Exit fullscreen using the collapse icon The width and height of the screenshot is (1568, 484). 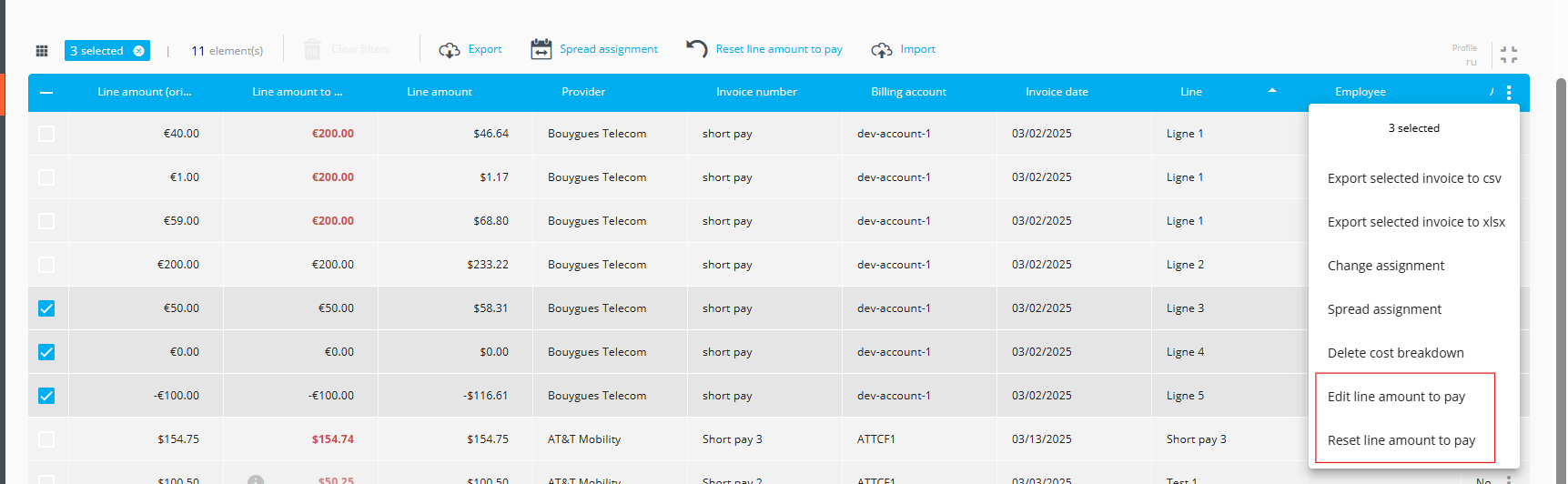(1508, 55)
